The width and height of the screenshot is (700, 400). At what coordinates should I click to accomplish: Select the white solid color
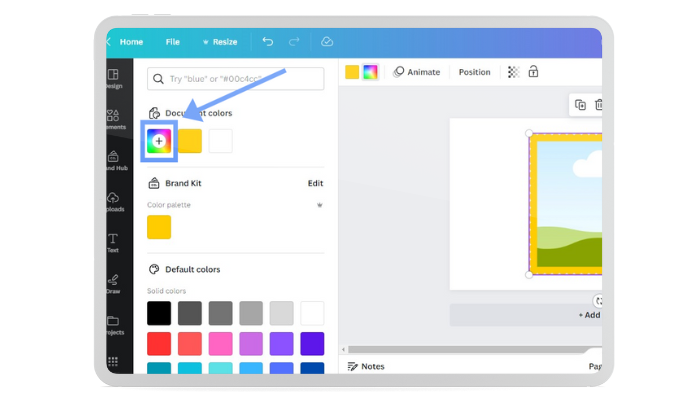coord(312,313)
